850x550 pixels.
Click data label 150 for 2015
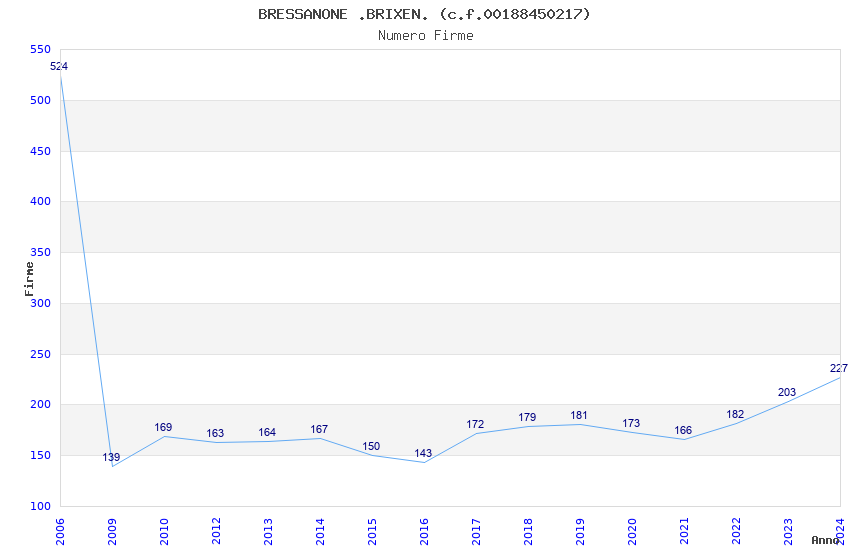(x=371, y=447)
